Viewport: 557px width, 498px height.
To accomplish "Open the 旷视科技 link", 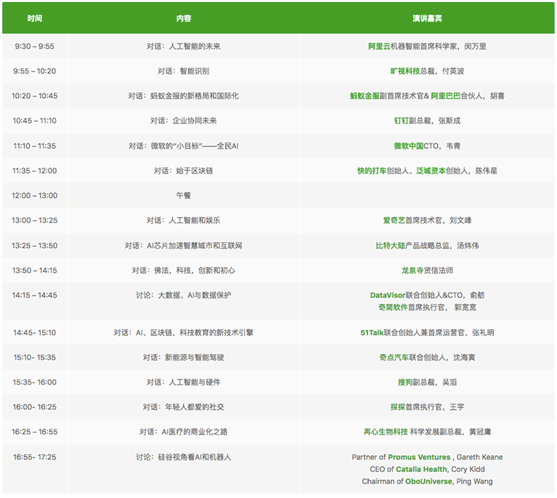I will point(405,71).
